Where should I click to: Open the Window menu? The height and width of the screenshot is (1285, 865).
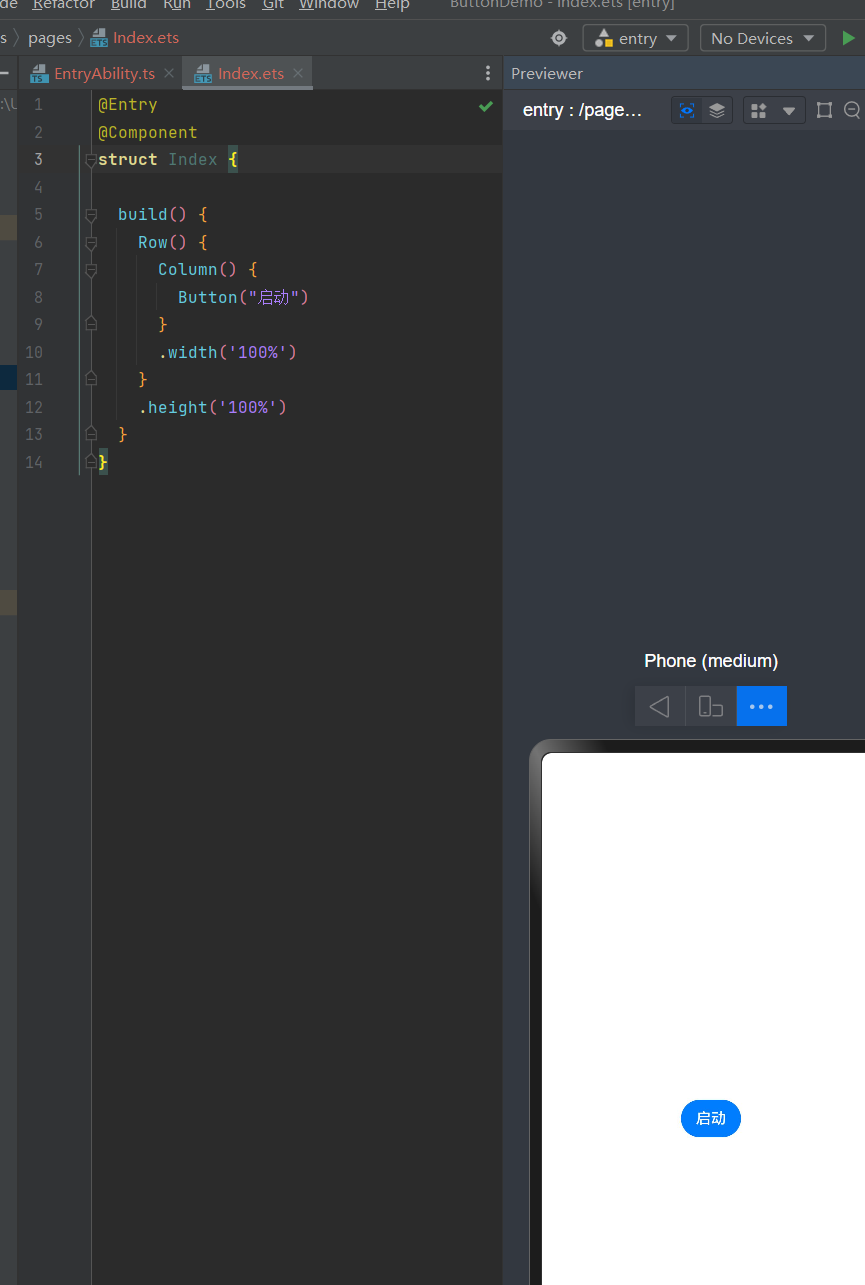(x=329, y=5)
